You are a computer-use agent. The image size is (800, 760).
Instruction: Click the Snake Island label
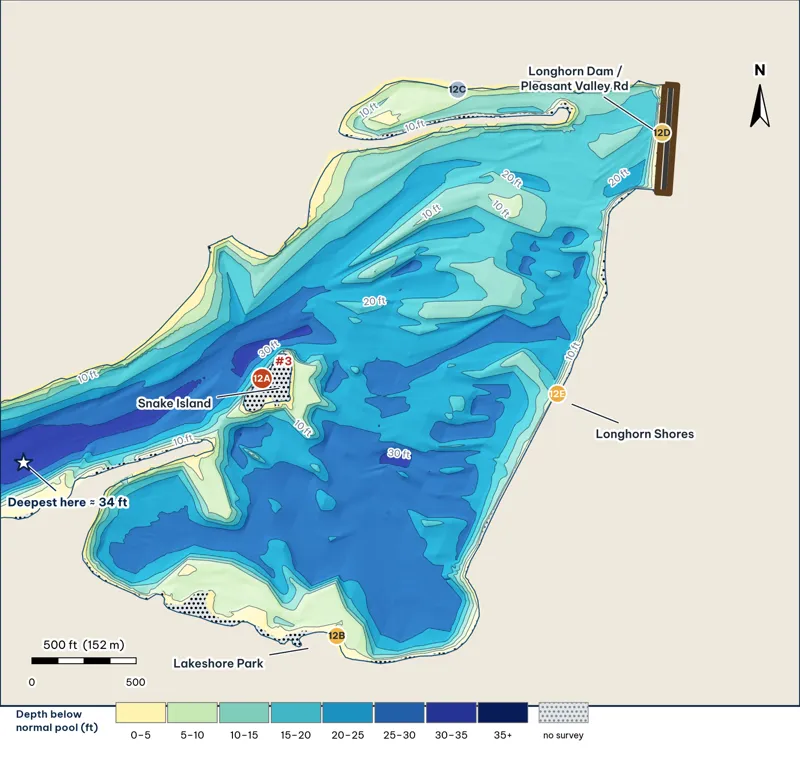174,403
